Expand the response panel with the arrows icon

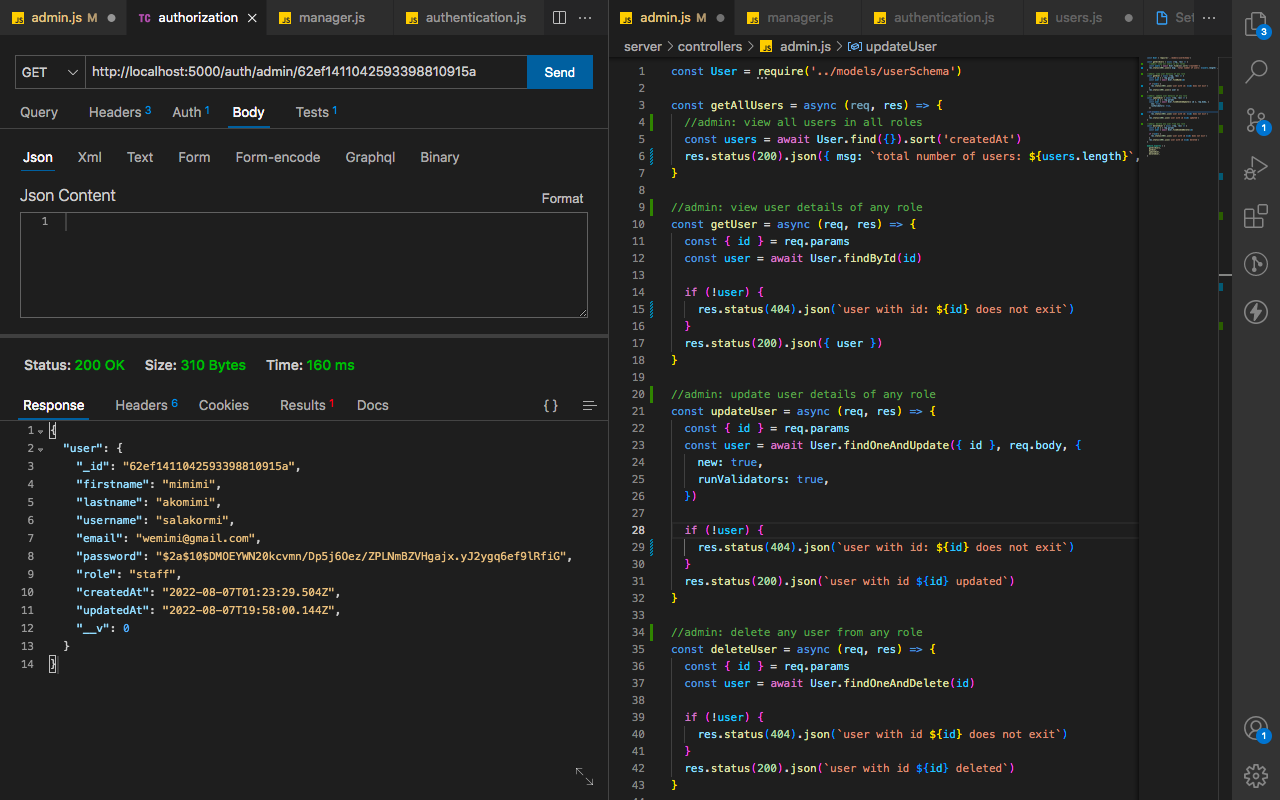click(585, 776)
